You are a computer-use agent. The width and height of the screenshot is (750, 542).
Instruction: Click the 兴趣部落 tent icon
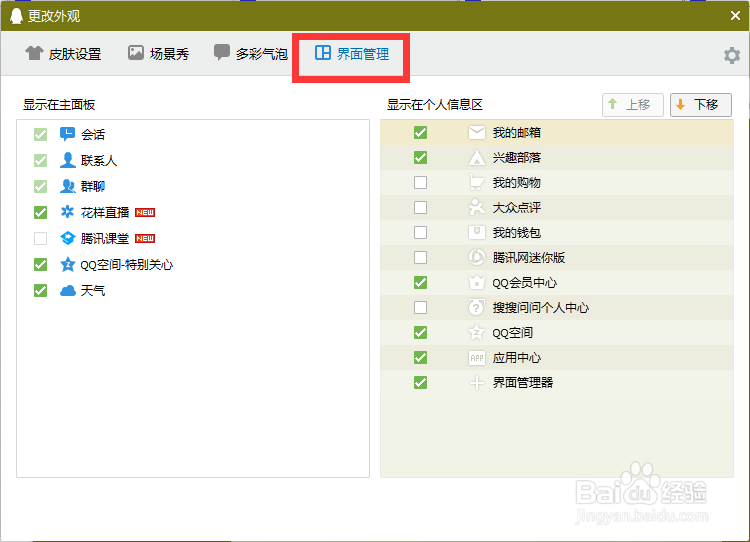(x=476, y=157)
